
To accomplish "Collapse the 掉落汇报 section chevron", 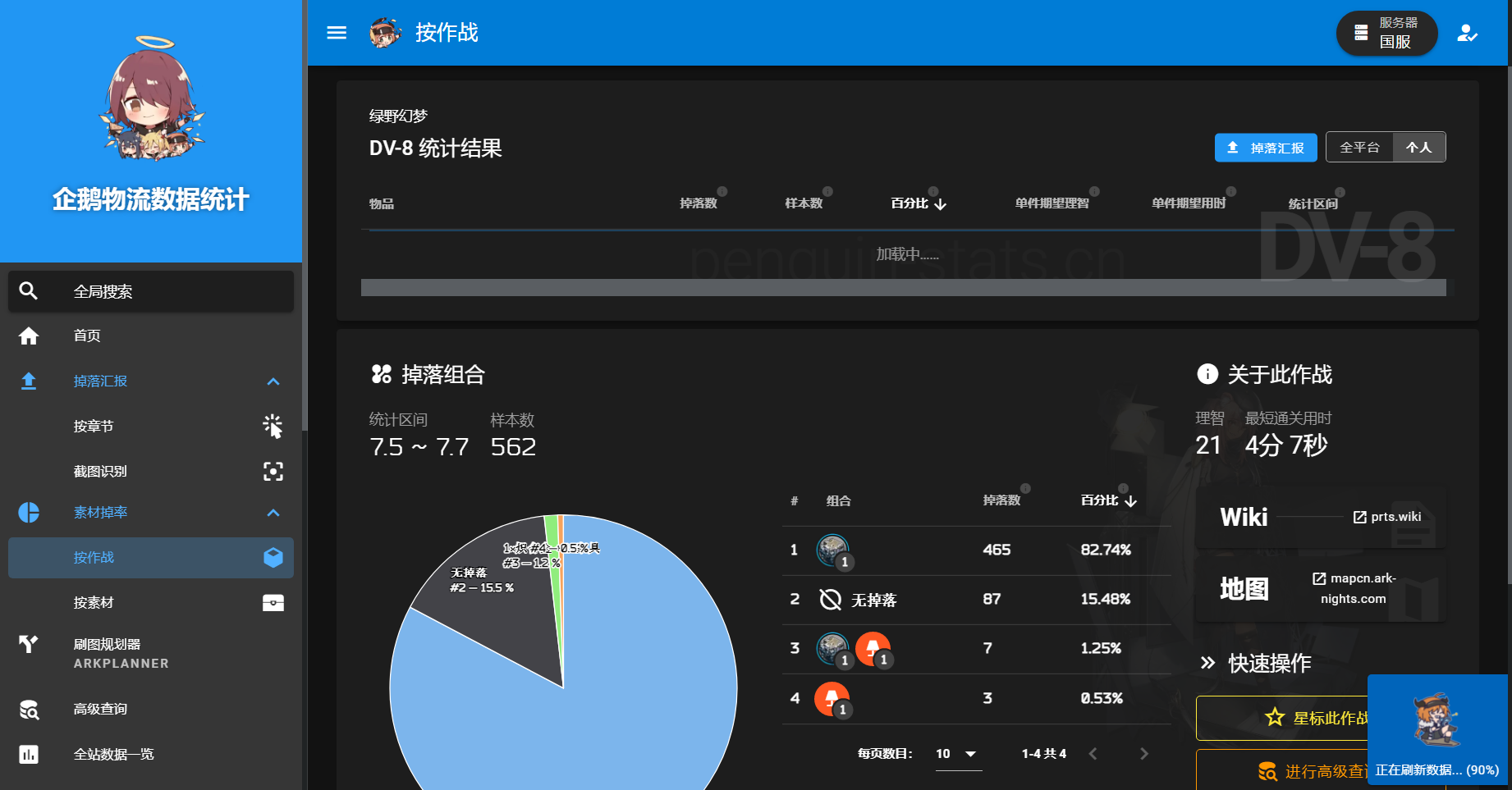I will tap(273, 381).
